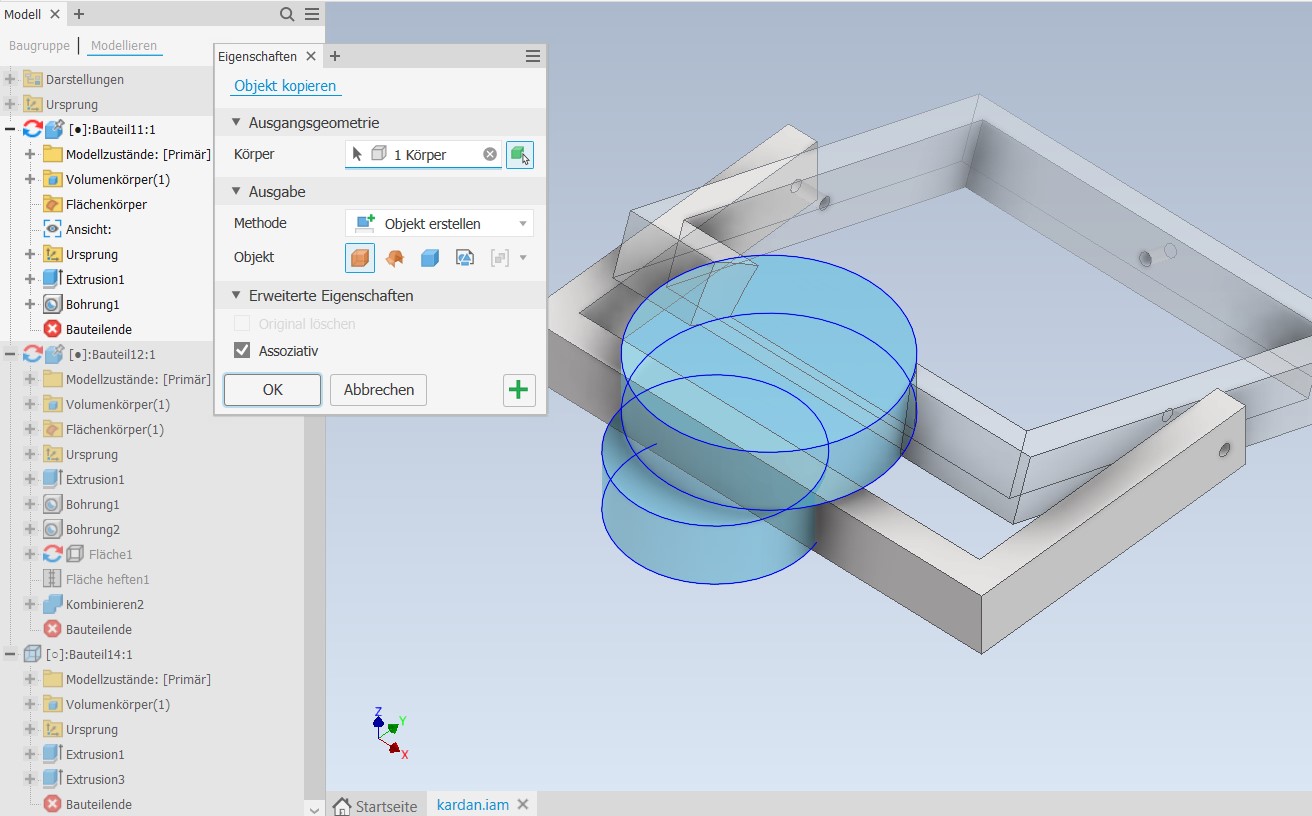Uncheck the Assoziativ checkbox
1312x816 pixels.
(242, 350)
